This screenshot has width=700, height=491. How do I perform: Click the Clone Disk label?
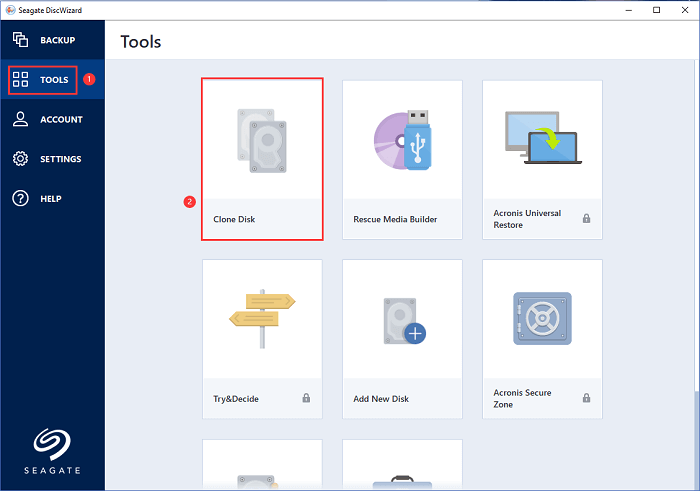pos(234,218)
